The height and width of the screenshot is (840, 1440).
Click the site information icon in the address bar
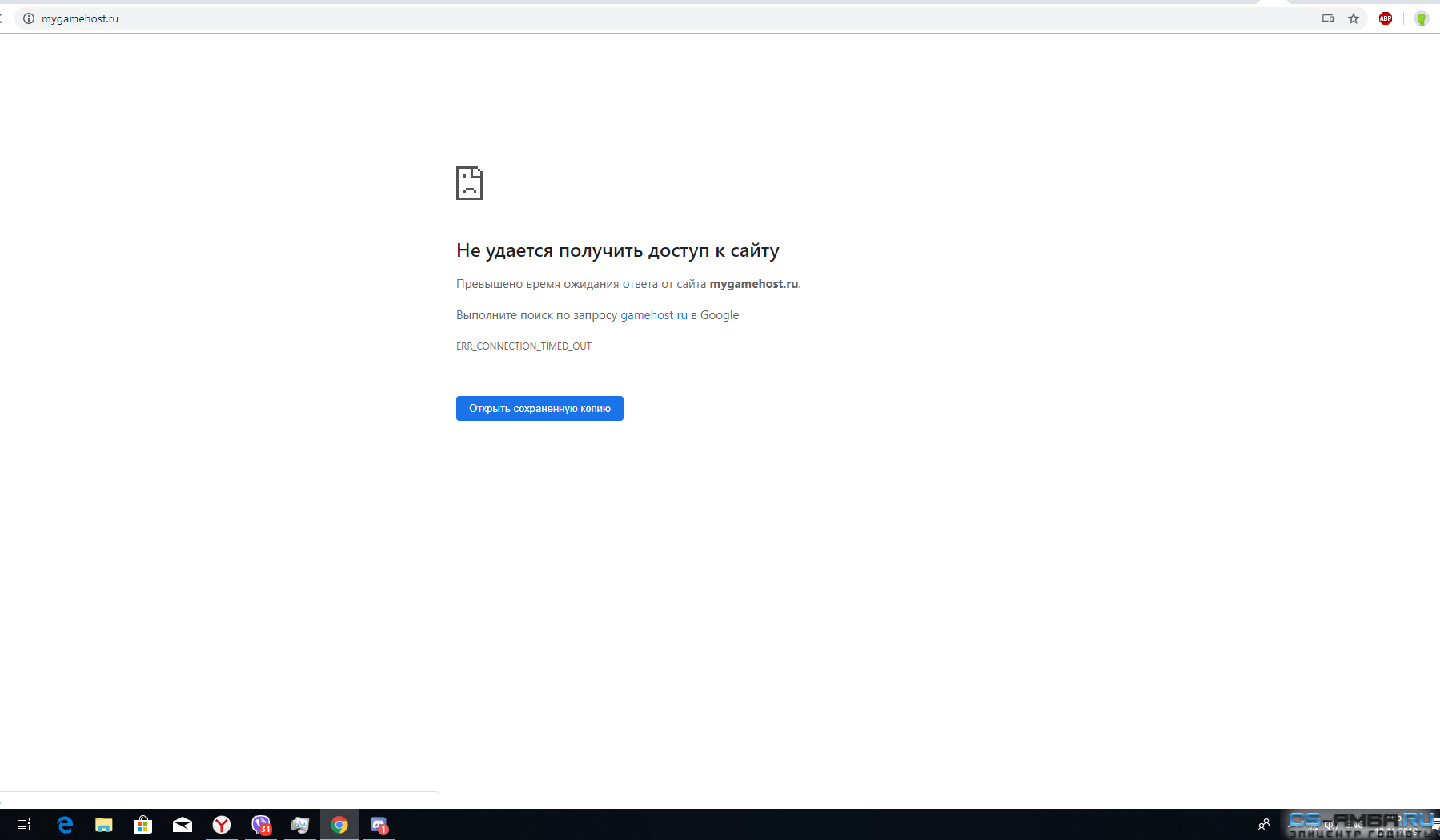(x=29, y=18)
